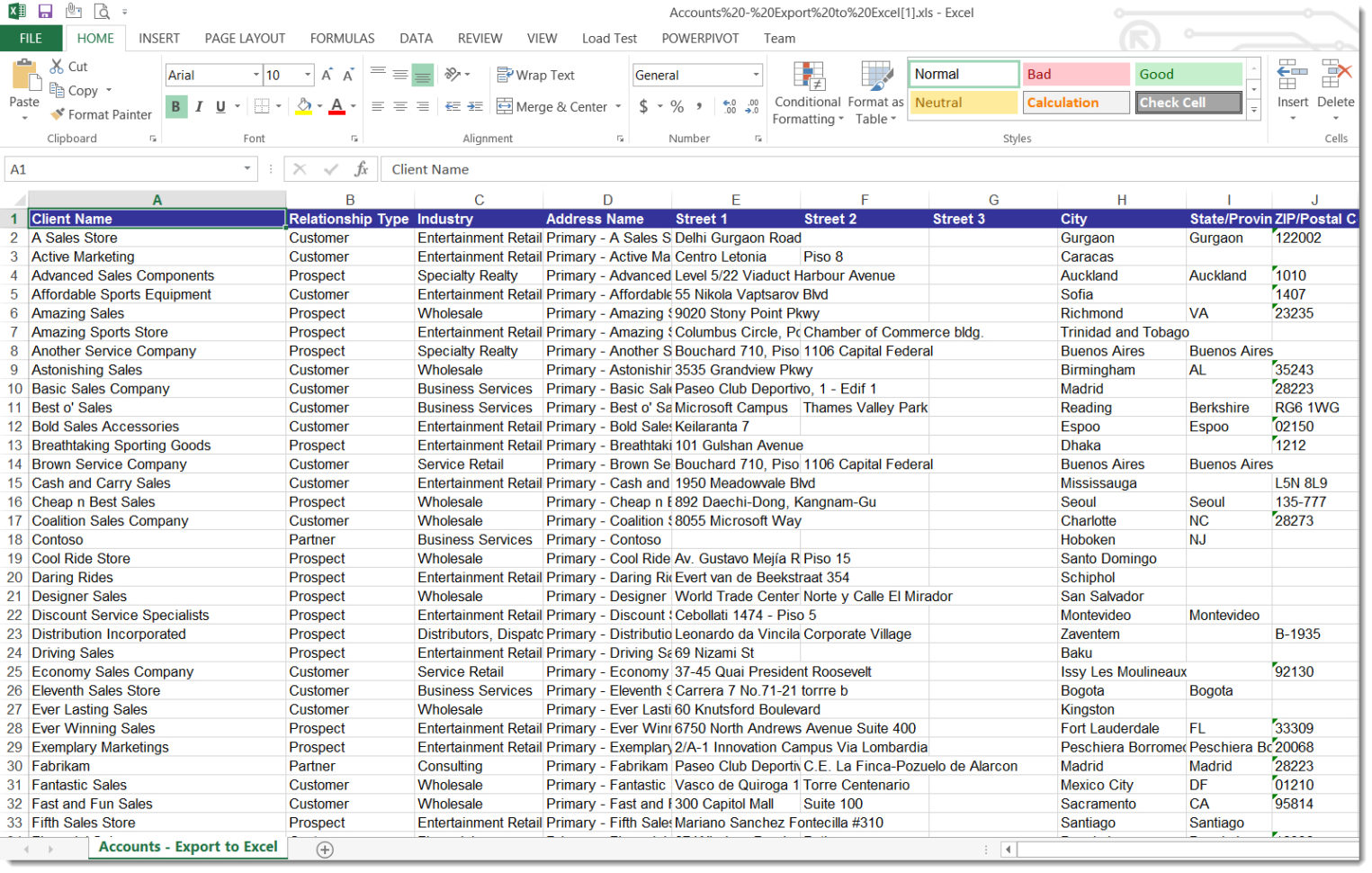Save the workbook using the Quick Access Toolbar

coord(45,11)
